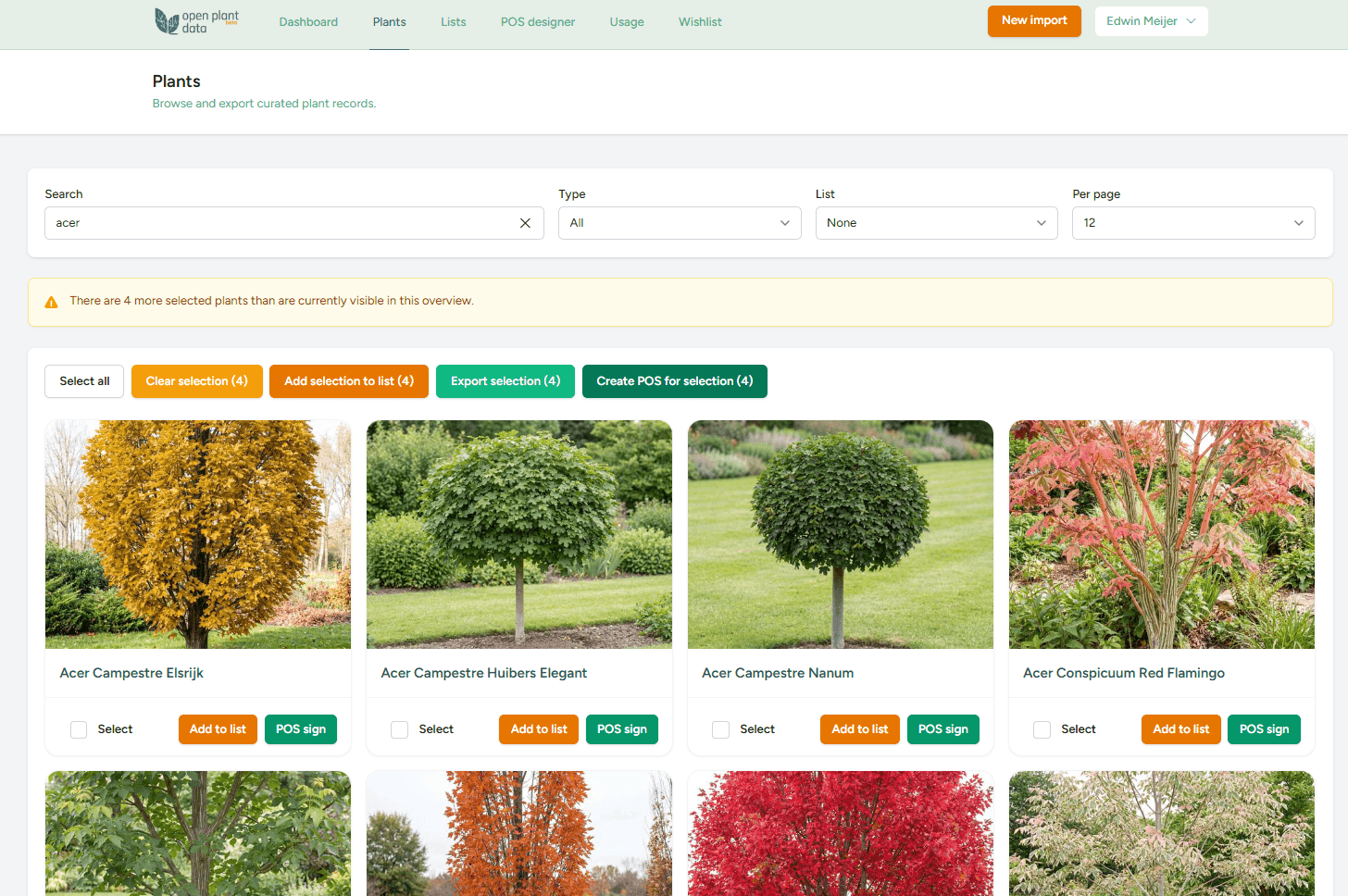This screenshot has width=1348, height=896.
Task: Click the Acer Campestre Elsrijk title
Action: pos(131,673)
